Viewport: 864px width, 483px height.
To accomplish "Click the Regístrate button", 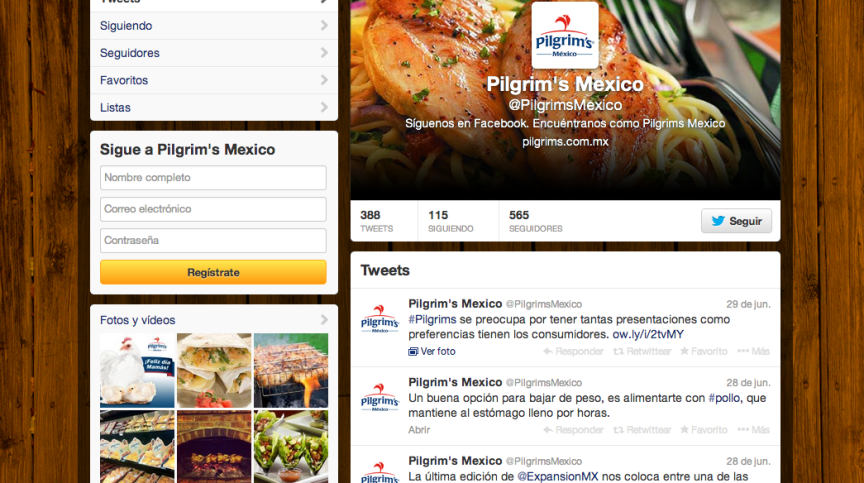I will [213, 273].
